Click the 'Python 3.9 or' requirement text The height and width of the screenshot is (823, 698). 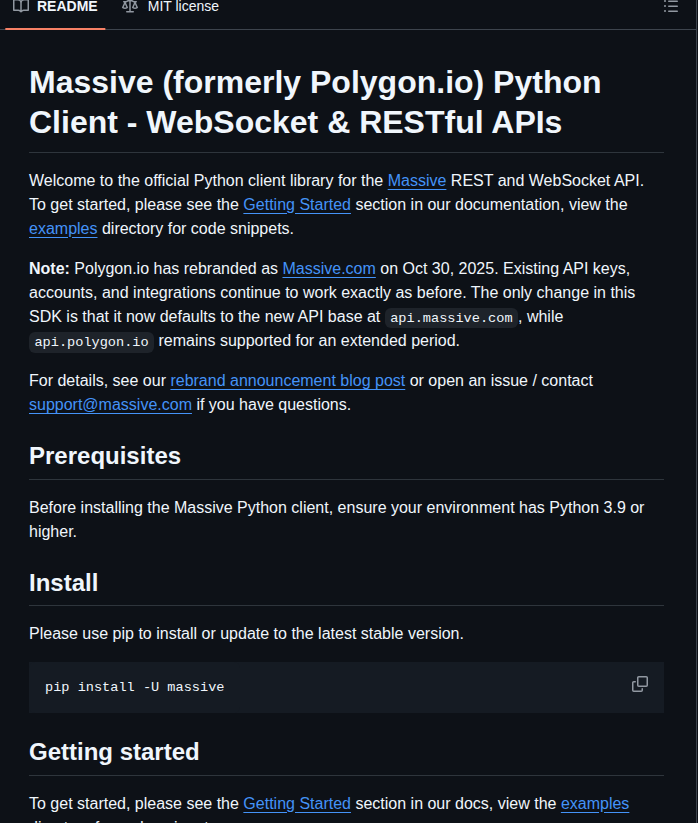pyautogui.click(x=597, y=508)
